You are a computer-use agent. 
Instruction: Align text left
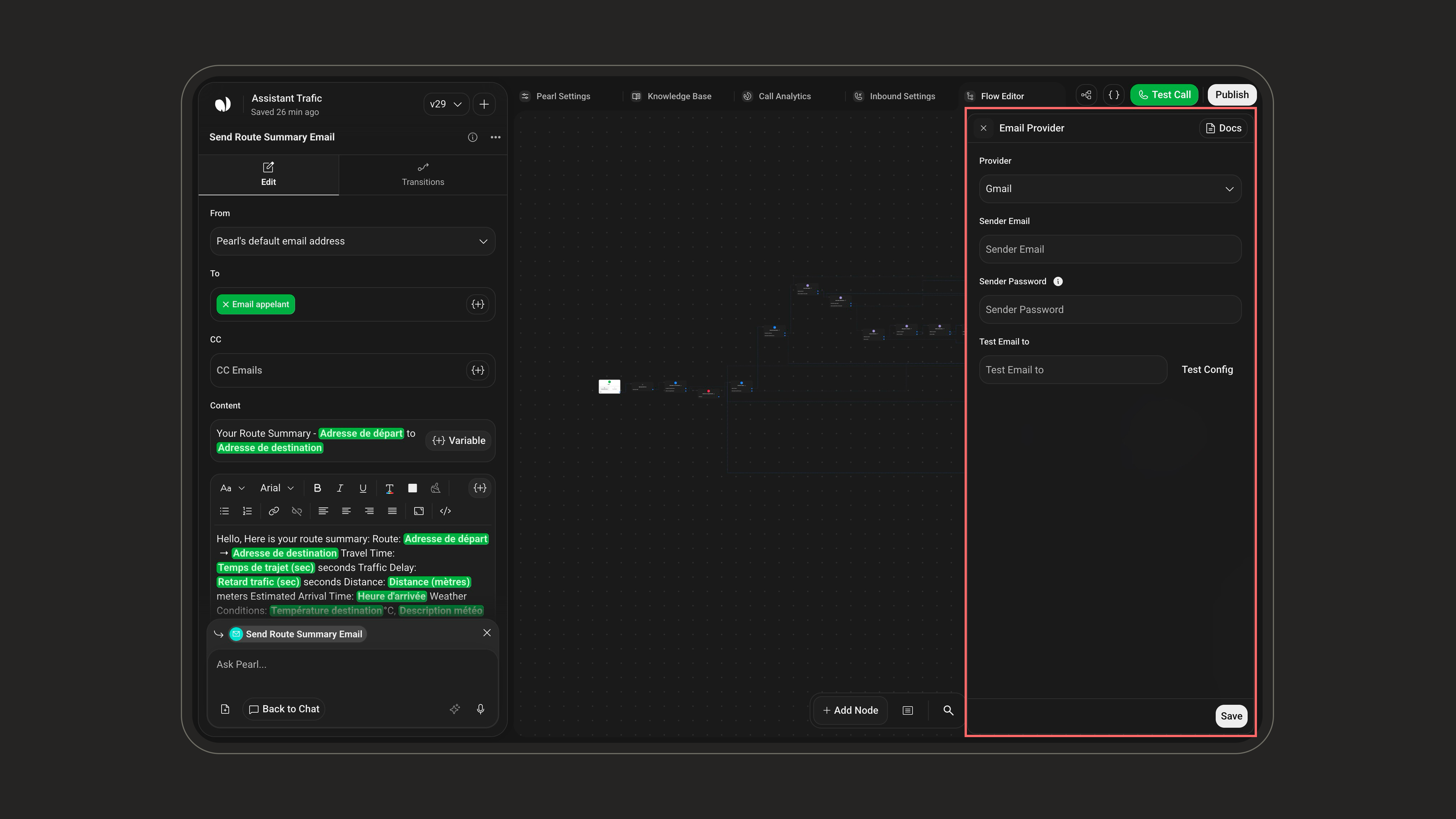pyautogui.click(x=323, y=511)
